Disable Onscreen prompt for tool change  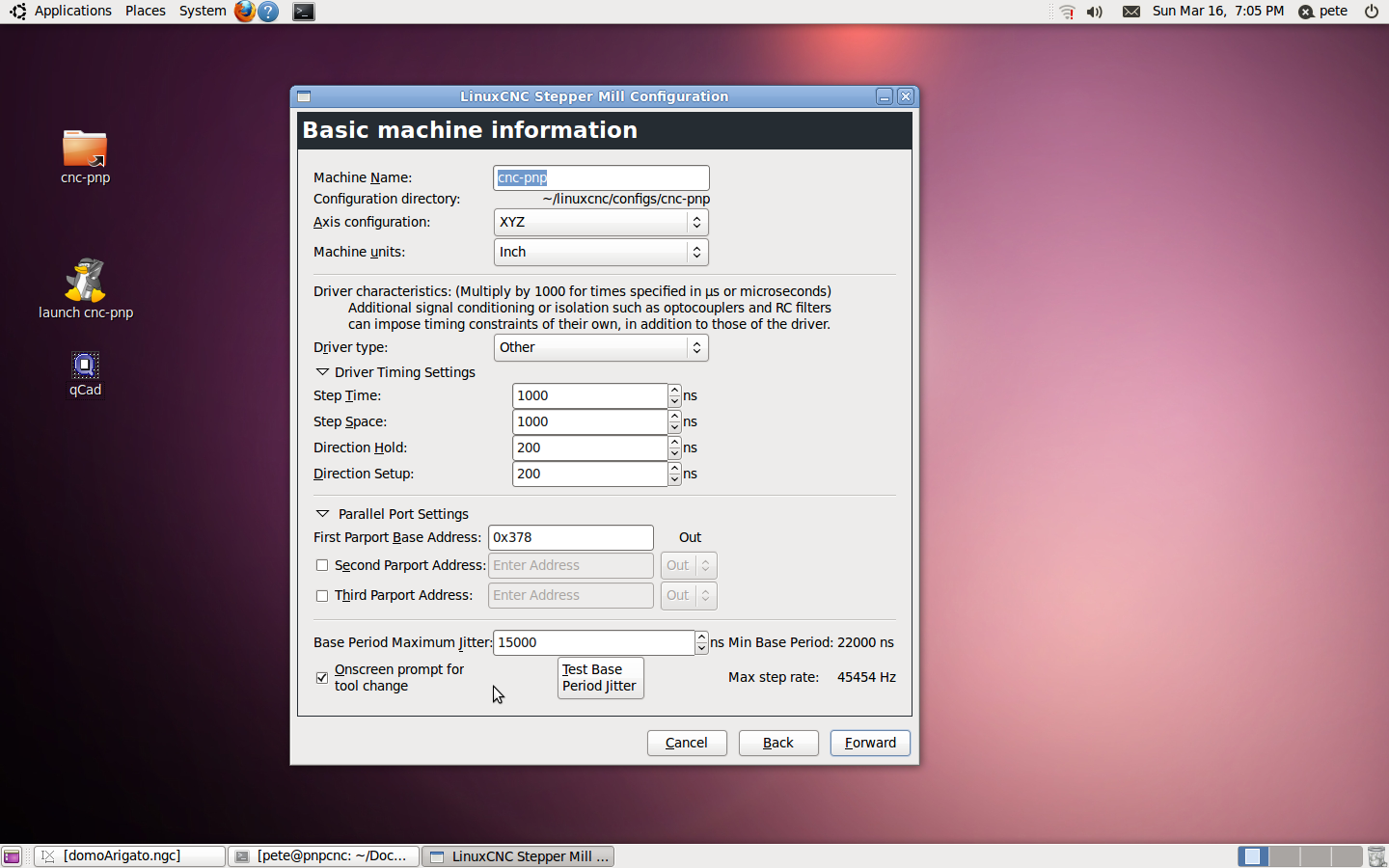pyautogui.click(x=322, y=678)
